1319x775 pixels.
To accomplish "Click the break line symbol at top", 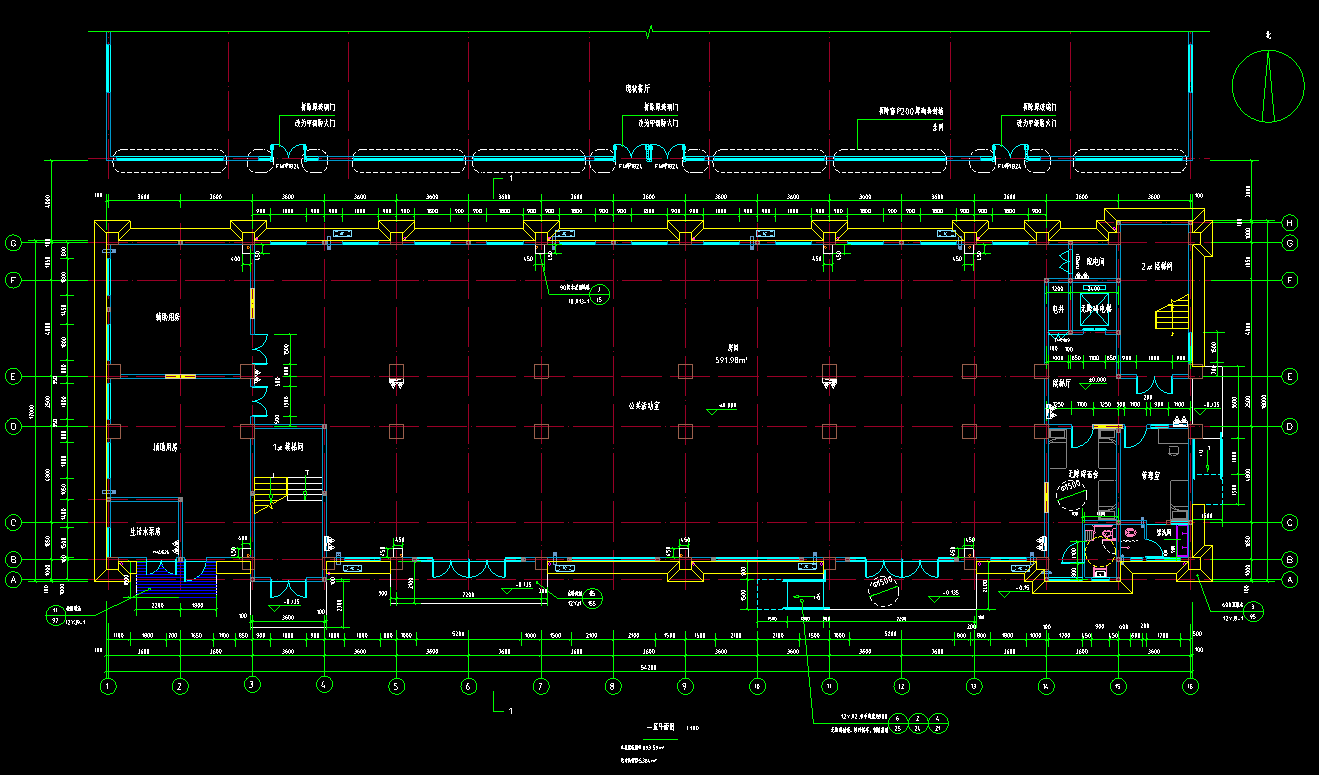I will pyautogui.click(x=650, y=32).
